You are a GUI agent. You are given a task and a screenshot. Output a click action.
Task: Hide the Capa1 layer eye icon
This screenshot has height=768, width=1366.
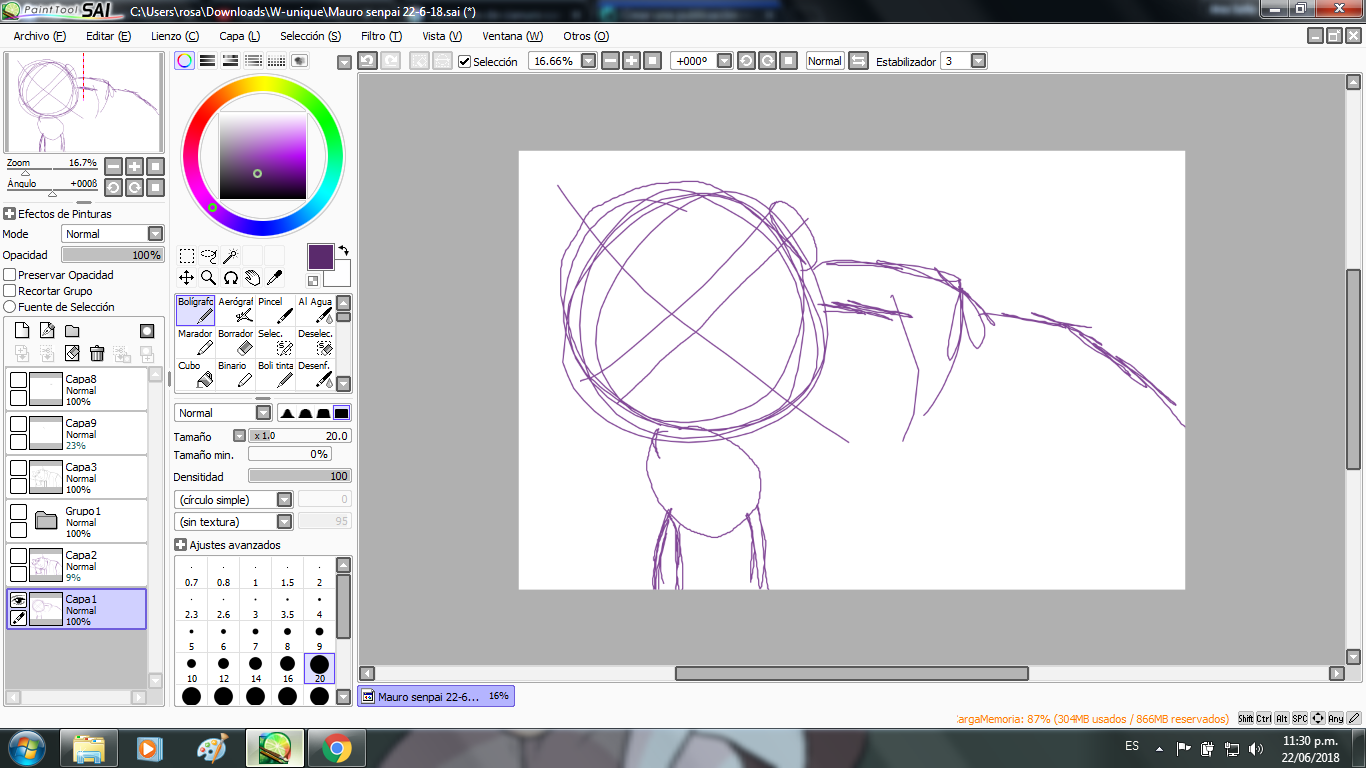(18, 600)
